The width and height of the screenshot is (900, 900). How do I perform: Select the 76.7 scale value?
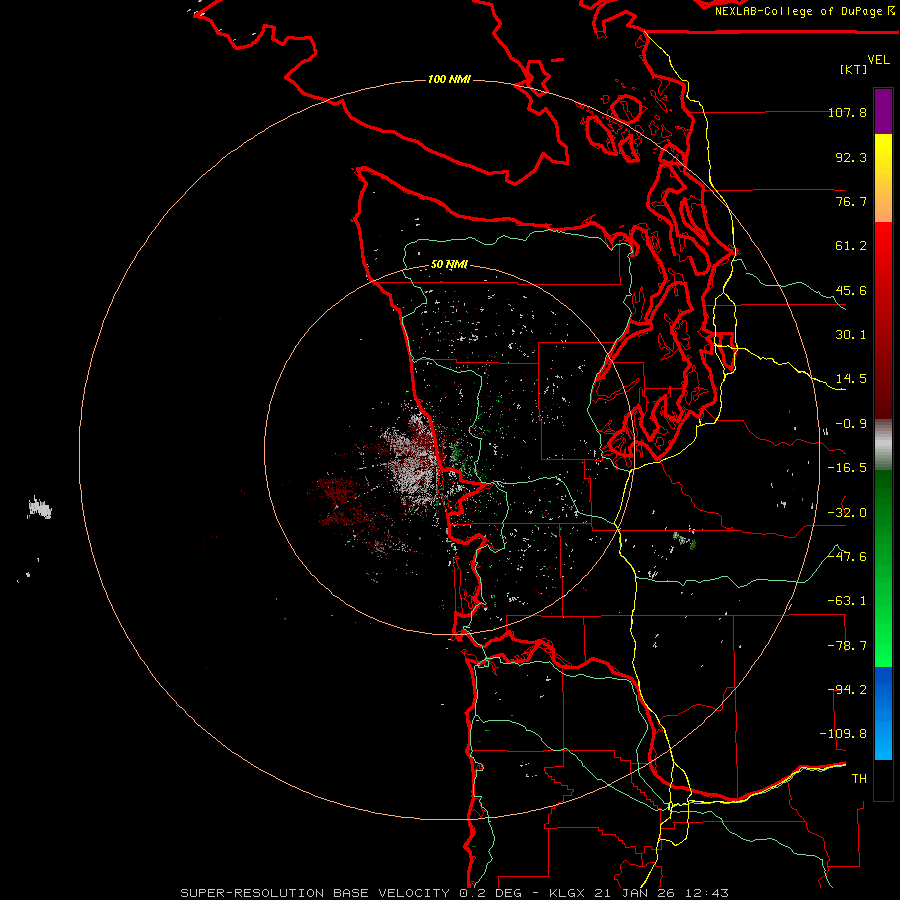[851, 201]
